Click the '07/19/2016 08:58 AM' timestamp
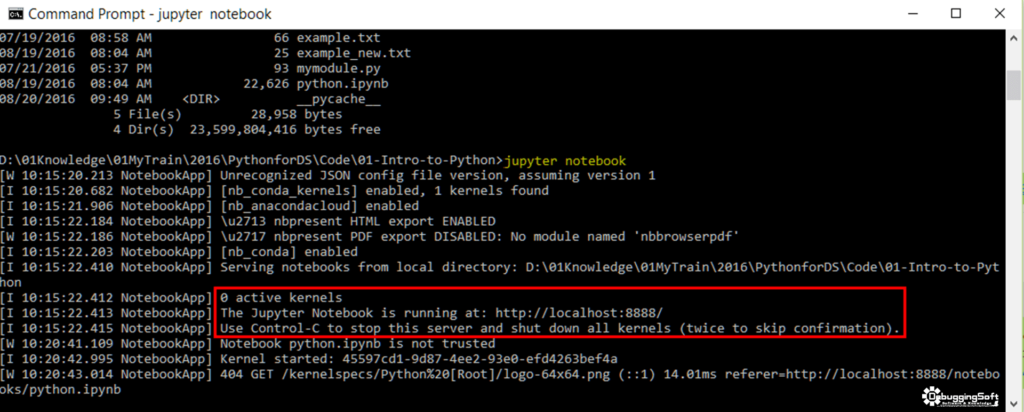The image size is (1024, 412). coord(76,38)
